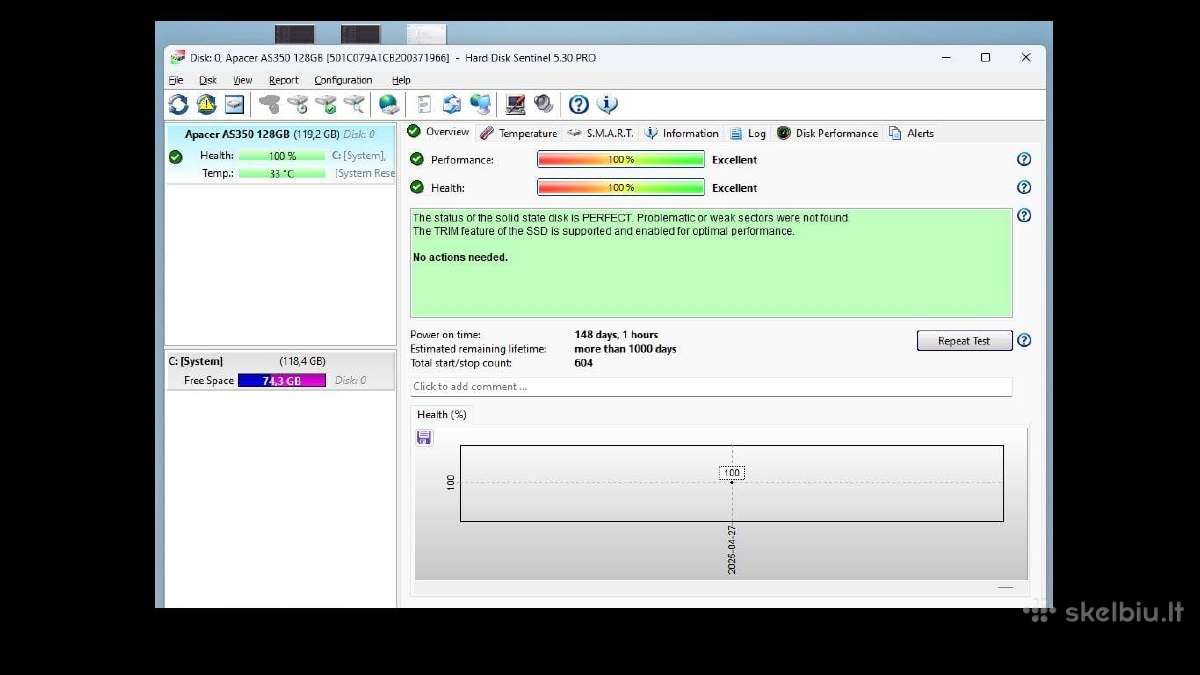Viewport: 1200px width, 675px height.
Task: Click the speaker sound toolbar icon
Action: 543,104
